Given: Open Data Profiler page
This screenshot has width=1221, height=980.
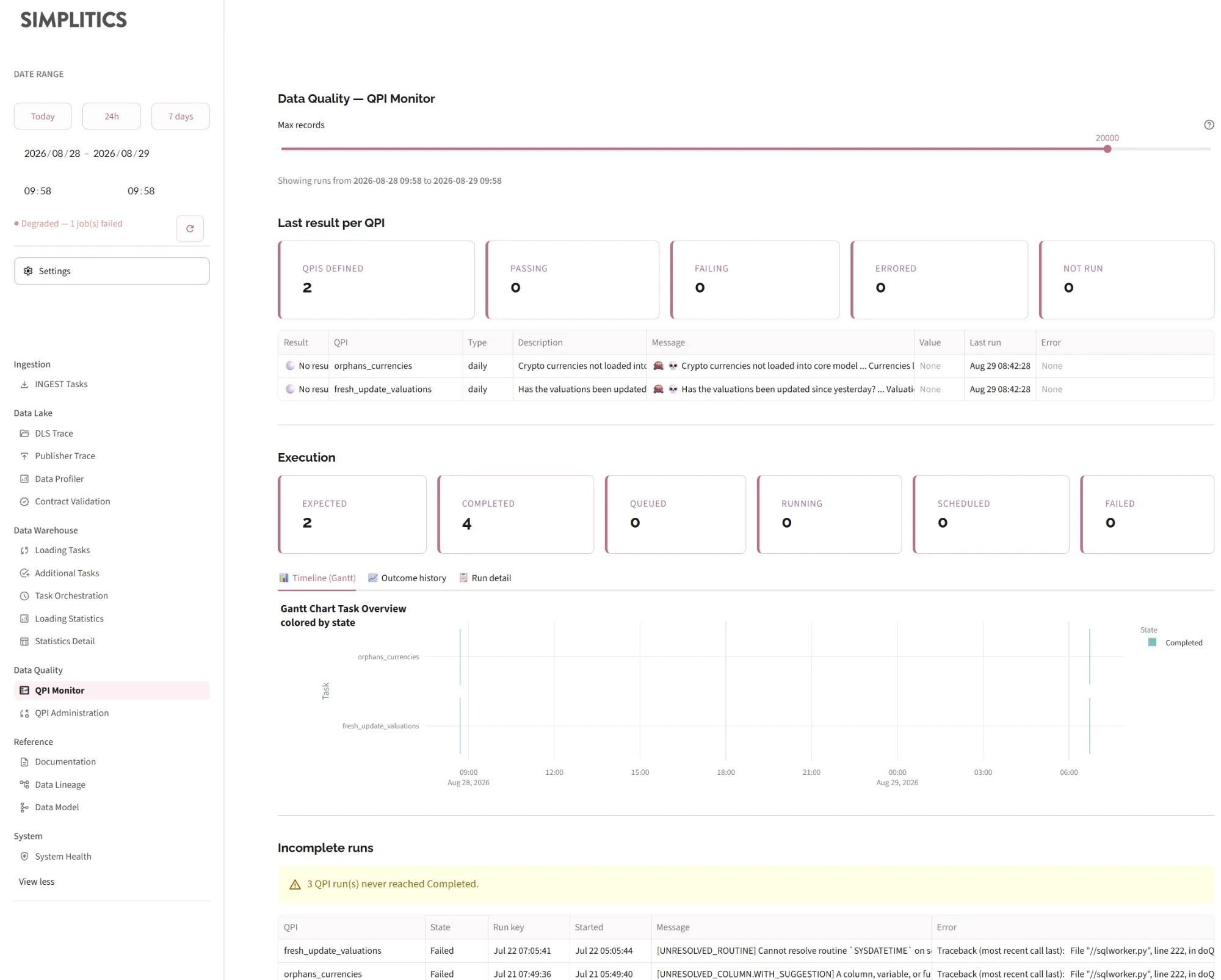Looking at the screenshot, I should pyautogui.click(x=59, y=479).
